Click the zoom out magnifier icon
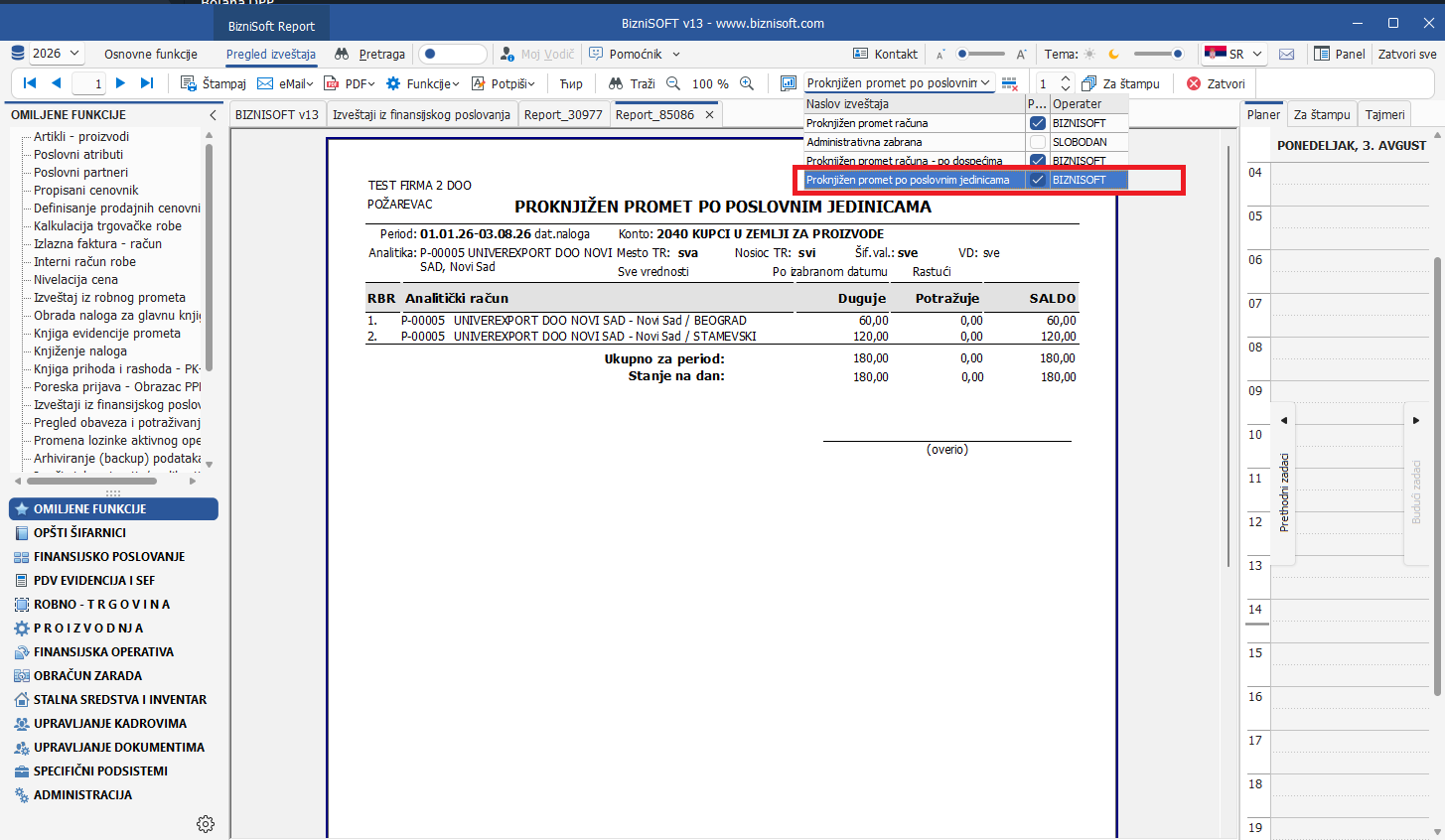Screen dimensions: 1445x840 pyautogui.click(x=673, y=83)
